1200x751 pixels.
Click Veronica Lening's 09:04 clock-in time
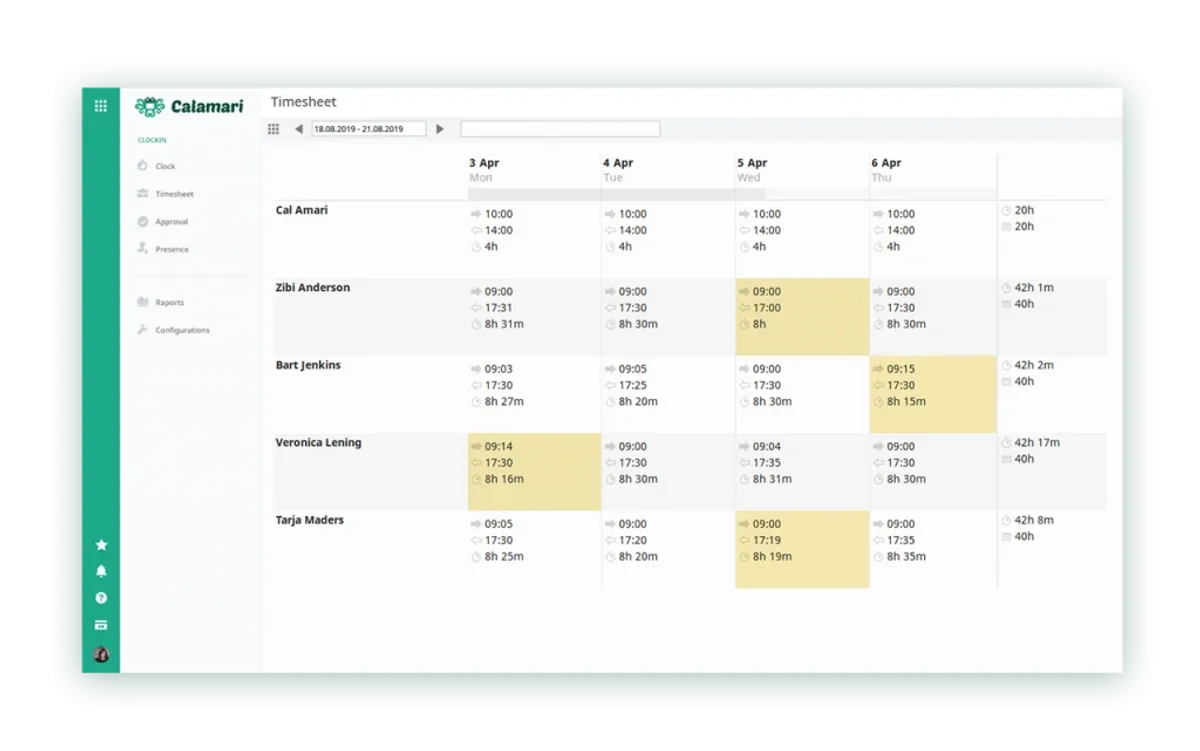coord(767,447)
